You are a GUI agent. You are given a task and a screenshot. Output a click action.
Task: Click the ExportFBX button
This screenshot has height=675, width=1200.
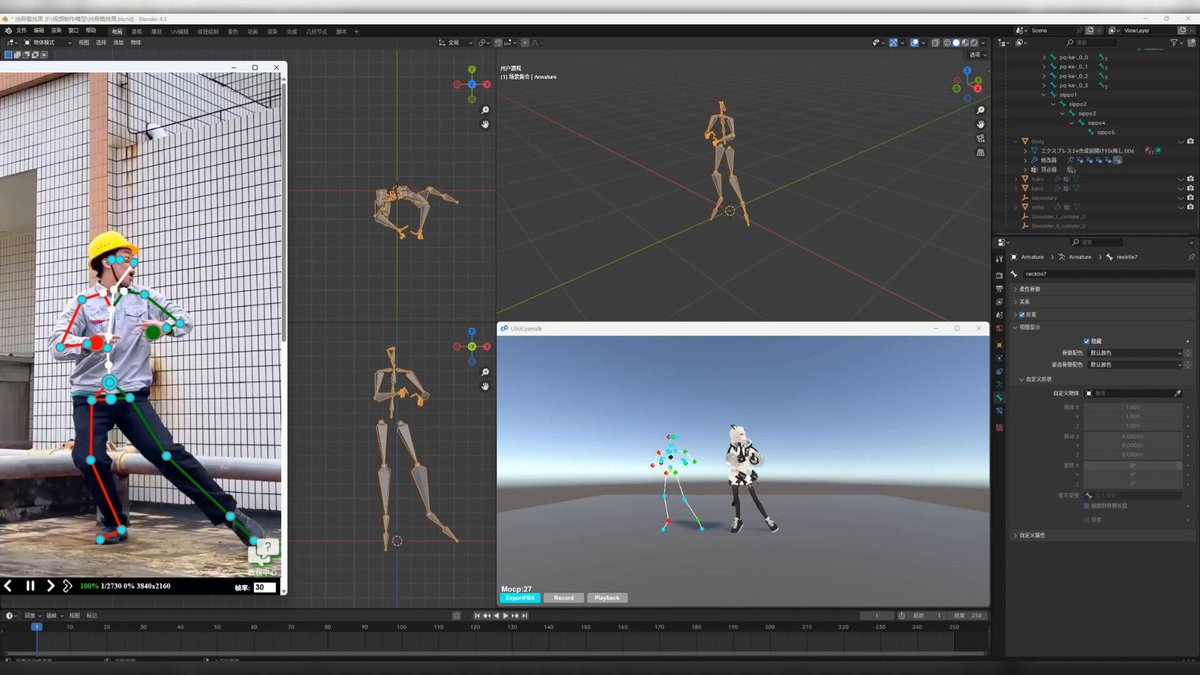(520, 598)
